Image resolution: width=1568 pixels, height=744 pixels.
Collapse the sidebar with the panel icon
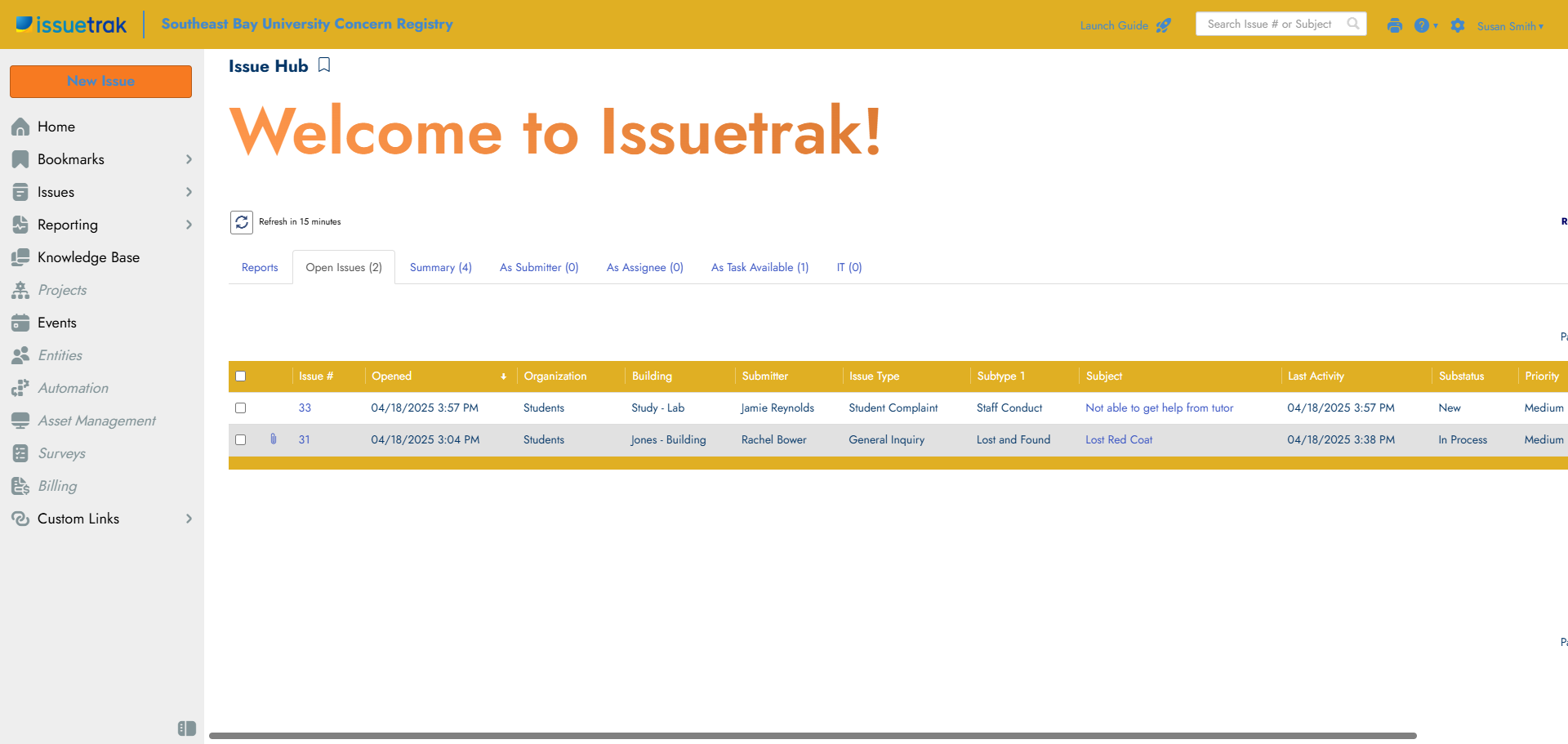tap(187, 728)
